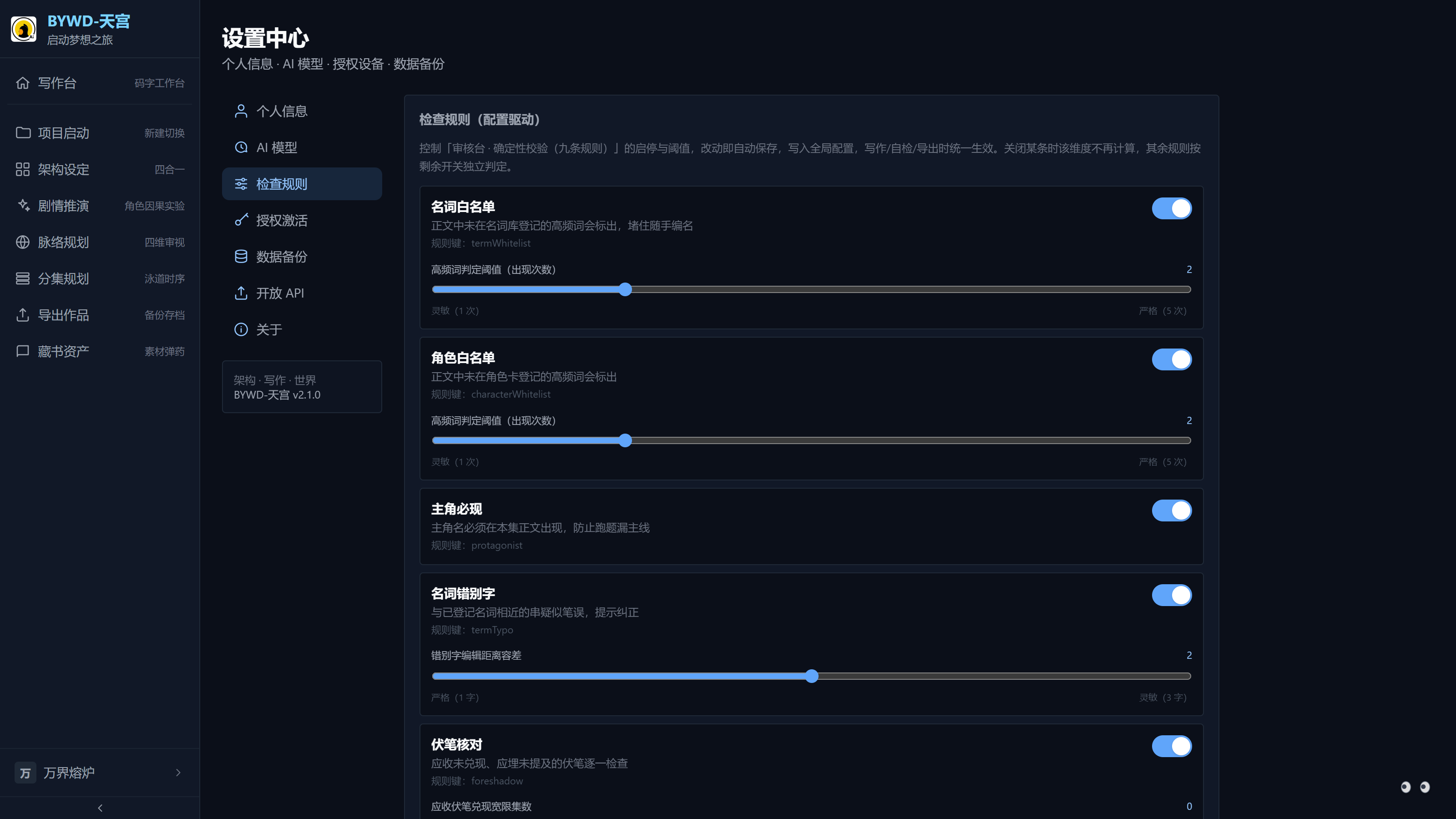Screen dimensions: 1456x819
Task: Go to the 关于 settings page
Action: (302, 329)
